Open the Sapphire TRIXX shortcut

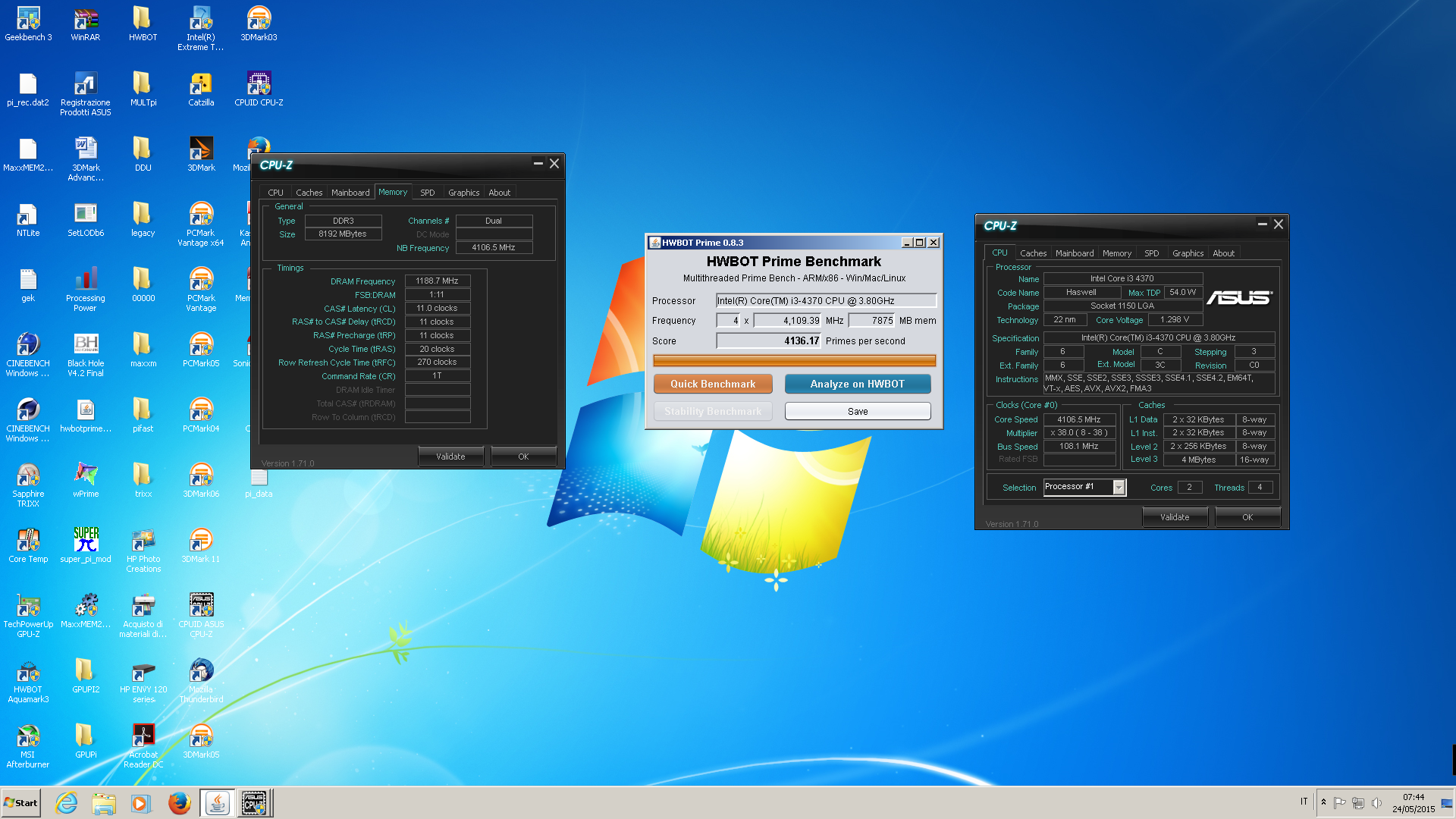coord(28,485)
